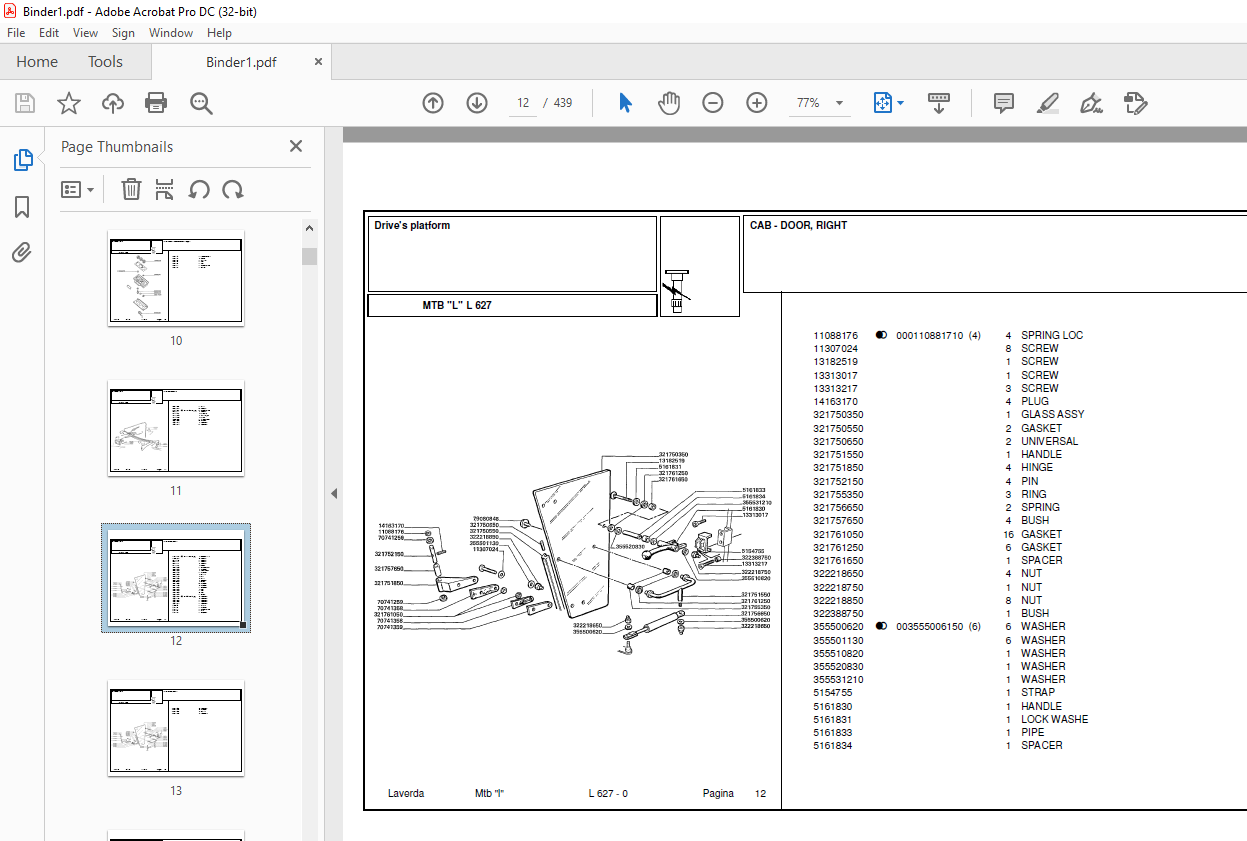Click 'Laverda' footer text
This screenshot has height=841, width=1247.
pyautogui.click(x=406, y=794)
